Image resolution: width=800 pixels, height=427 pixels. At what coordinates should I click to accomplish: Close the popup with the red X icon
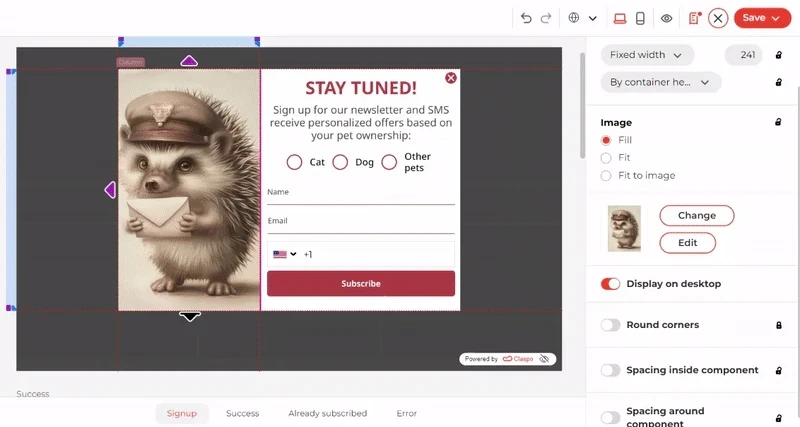[451, 78]
